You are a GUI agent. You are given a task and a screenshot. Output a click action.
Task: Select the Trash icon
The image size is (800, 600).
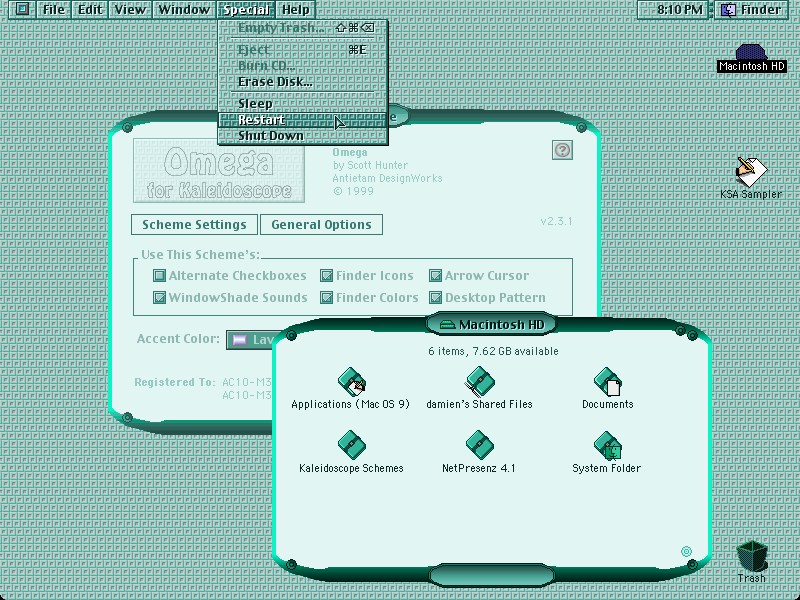coord(752,562)
